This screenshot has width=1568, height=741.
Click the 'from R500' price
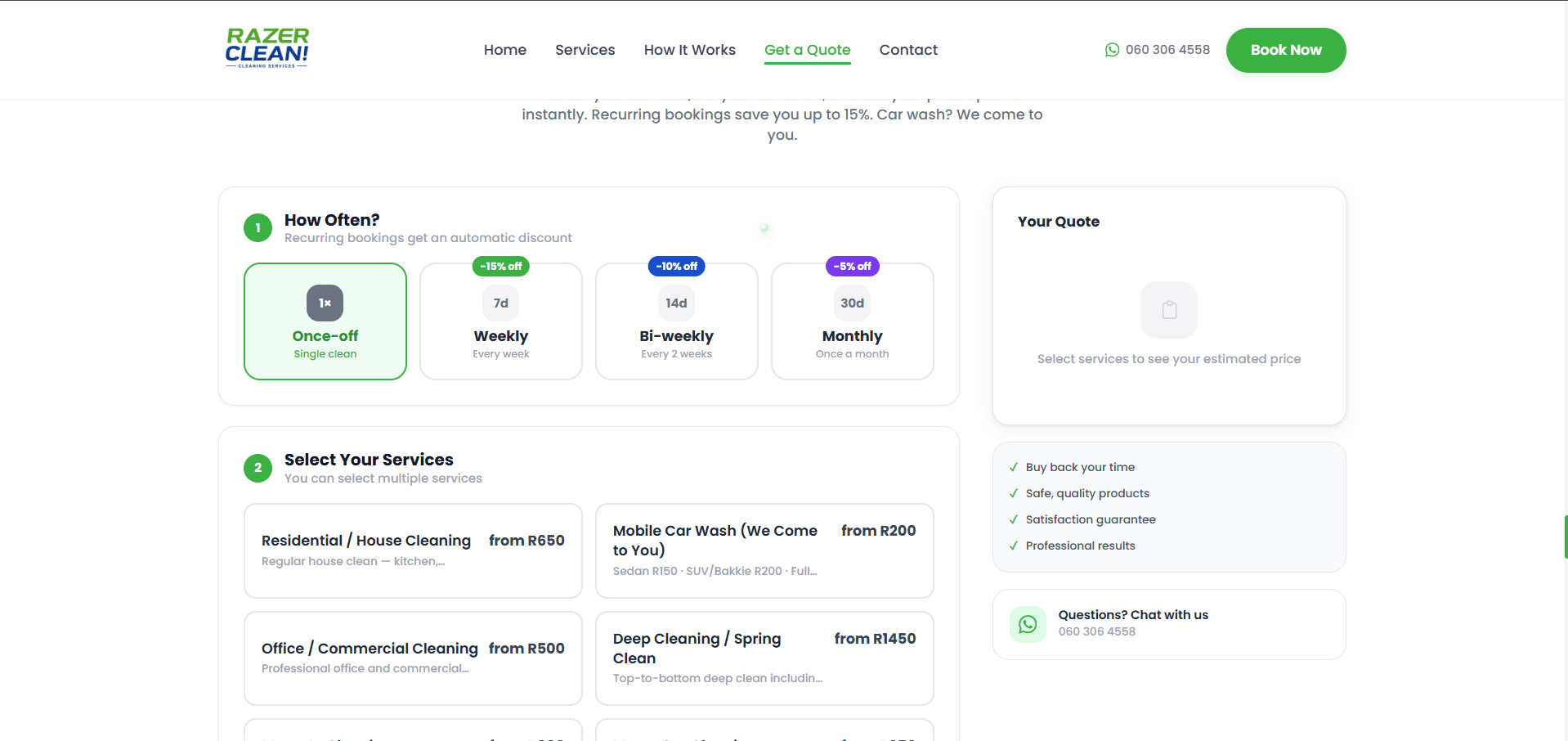[526, 649]
